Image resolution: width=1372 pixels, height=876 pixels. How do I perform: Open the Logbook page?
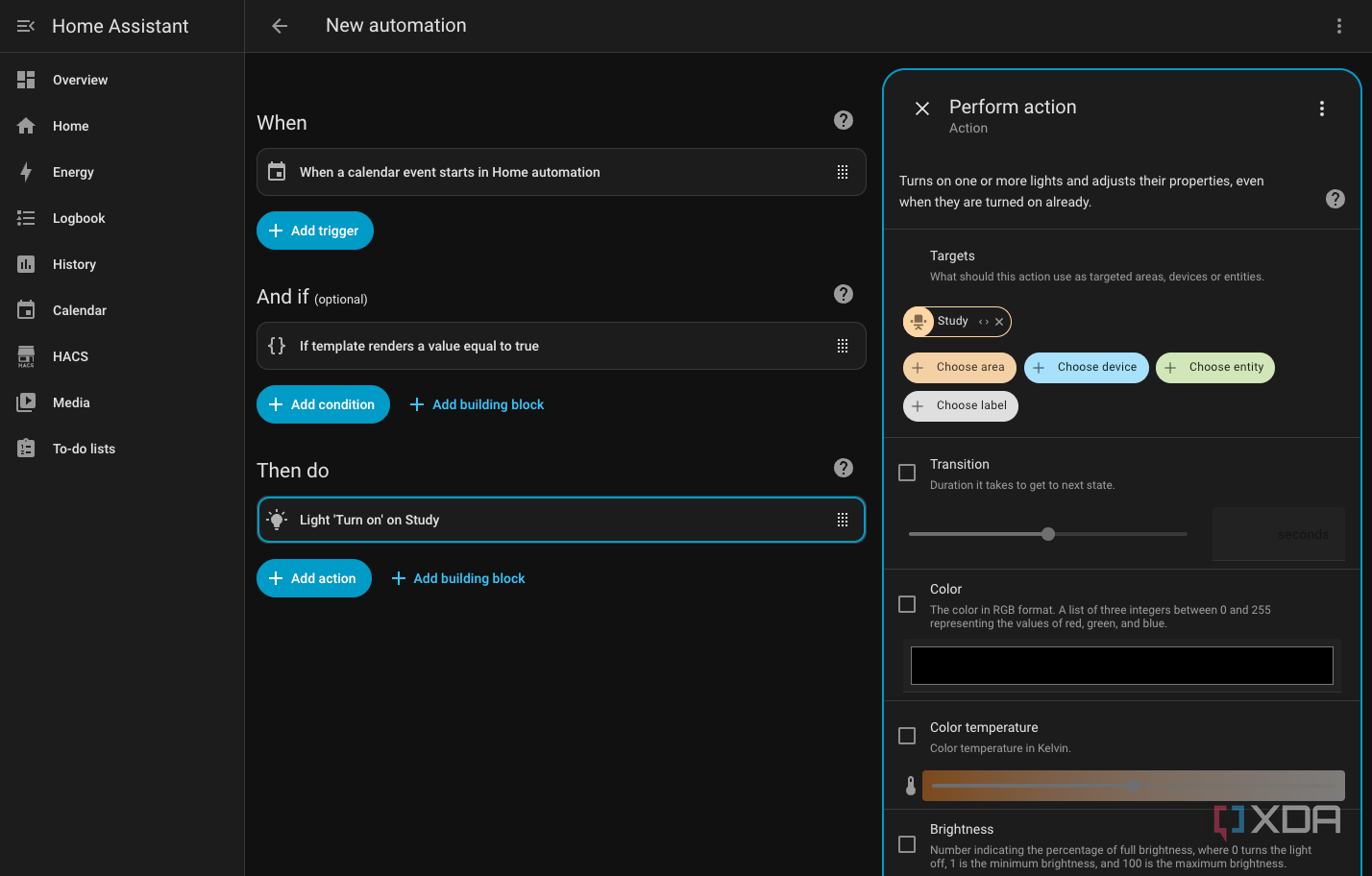pos(122,218)
